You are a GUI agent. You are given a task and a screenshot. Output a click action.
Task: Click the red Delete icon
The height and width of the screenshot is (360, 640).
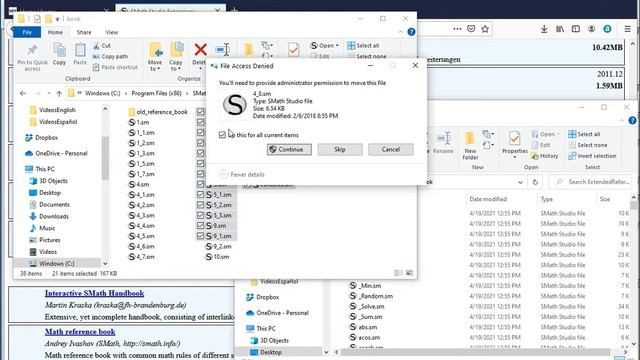200,50
